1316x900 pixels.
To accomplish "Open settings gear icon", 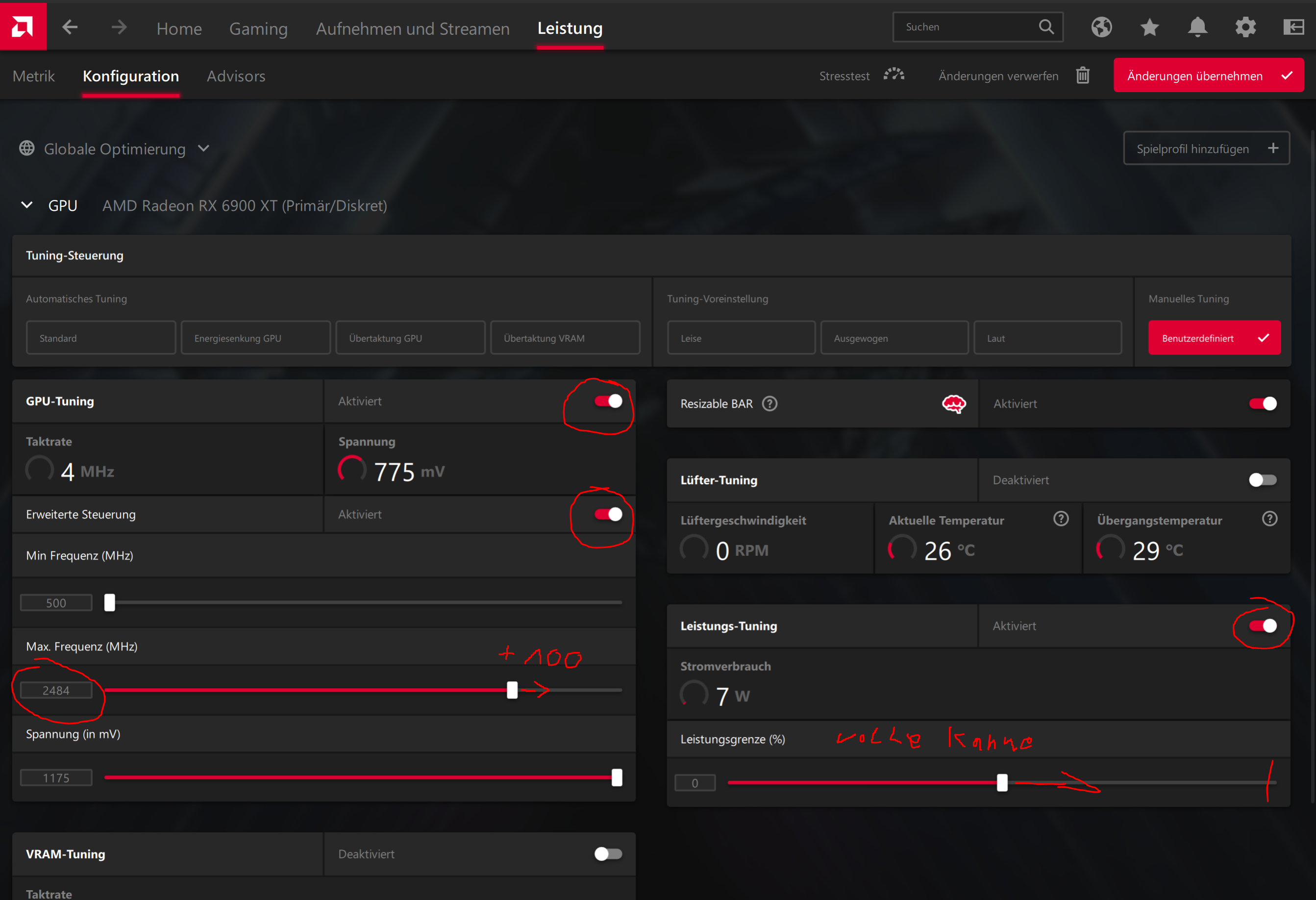I will click(1245, 27).
